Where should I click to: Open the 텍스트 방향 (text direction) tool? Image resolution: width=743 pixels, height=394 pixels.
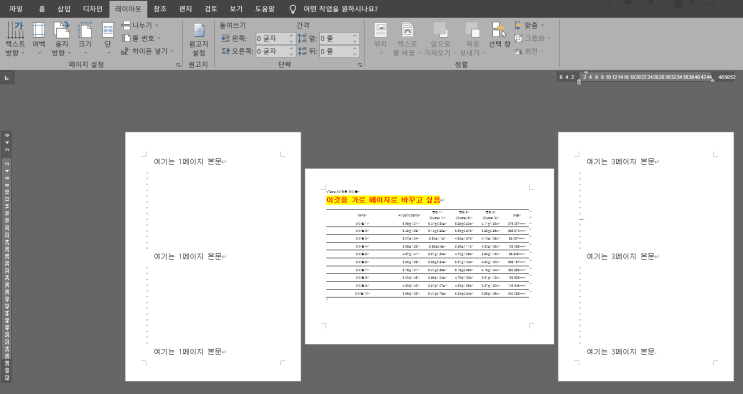pyautogui.click(x=15, y=39)
